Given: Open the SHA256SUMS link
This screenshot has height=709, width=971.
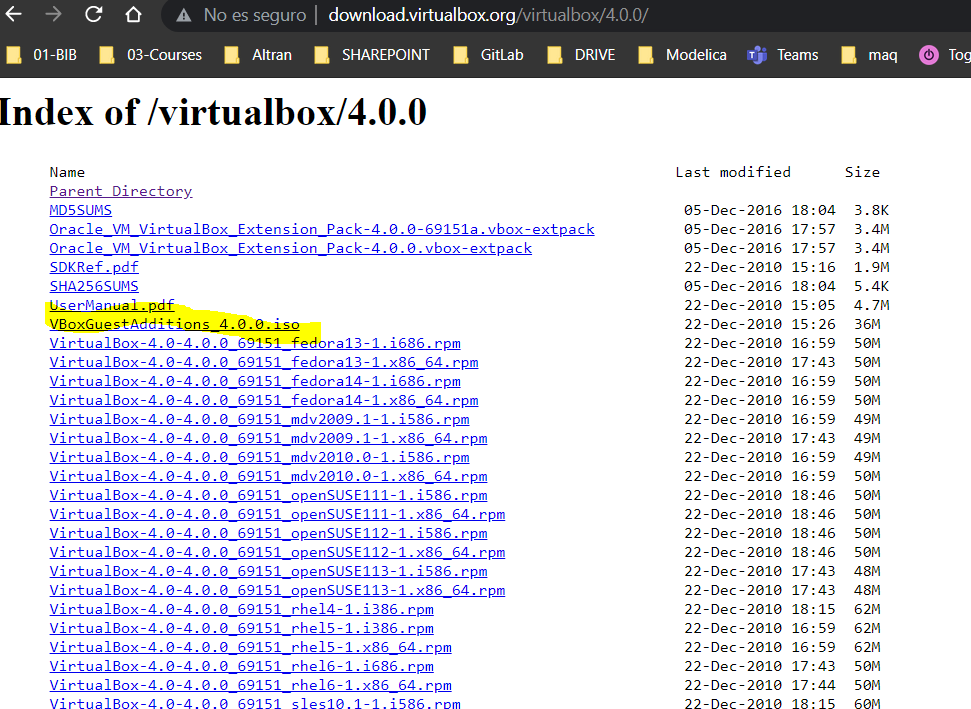Looking at the screenshot, I should (x=94, y=286).
